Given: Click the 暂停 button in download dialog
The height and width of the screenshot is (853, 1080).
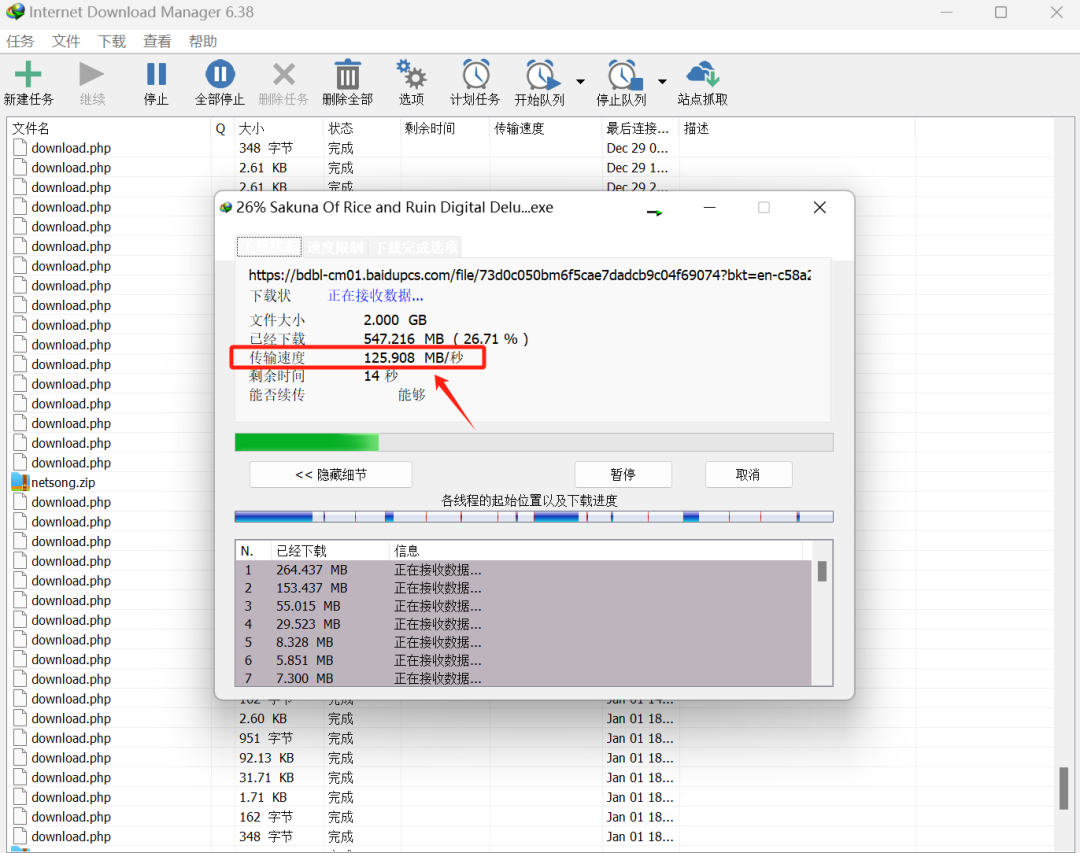Looking at the screenshot, I should (623, 475).
